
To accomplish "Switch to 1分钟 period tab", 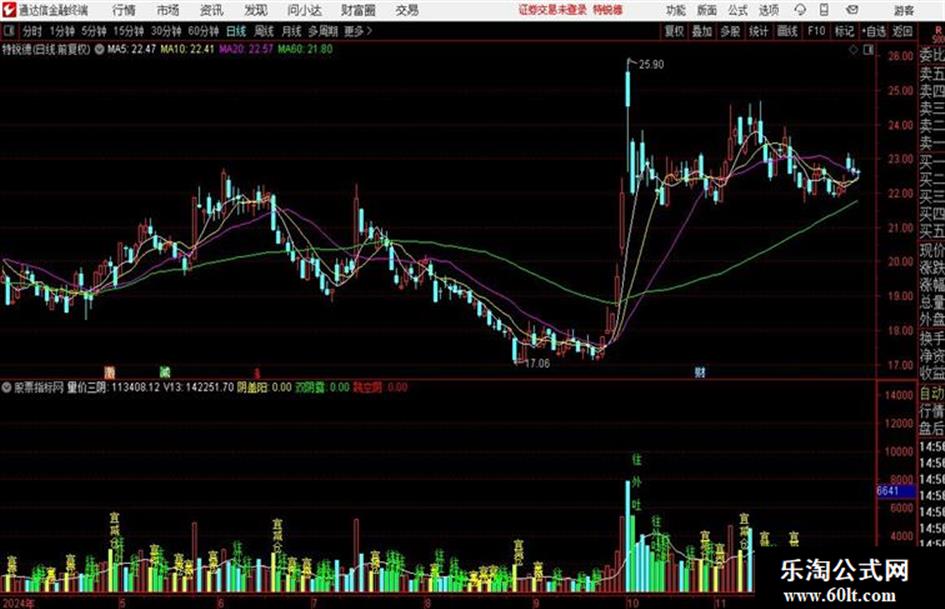I will pos(62,31).
